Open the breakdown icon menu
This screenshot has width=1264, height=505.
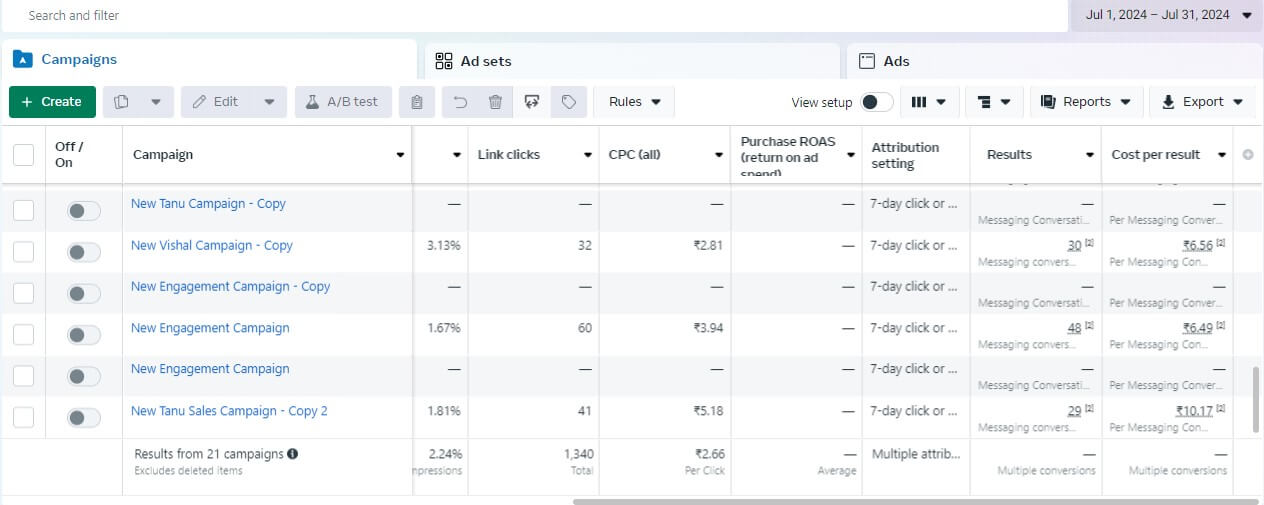tap(994, 102)
